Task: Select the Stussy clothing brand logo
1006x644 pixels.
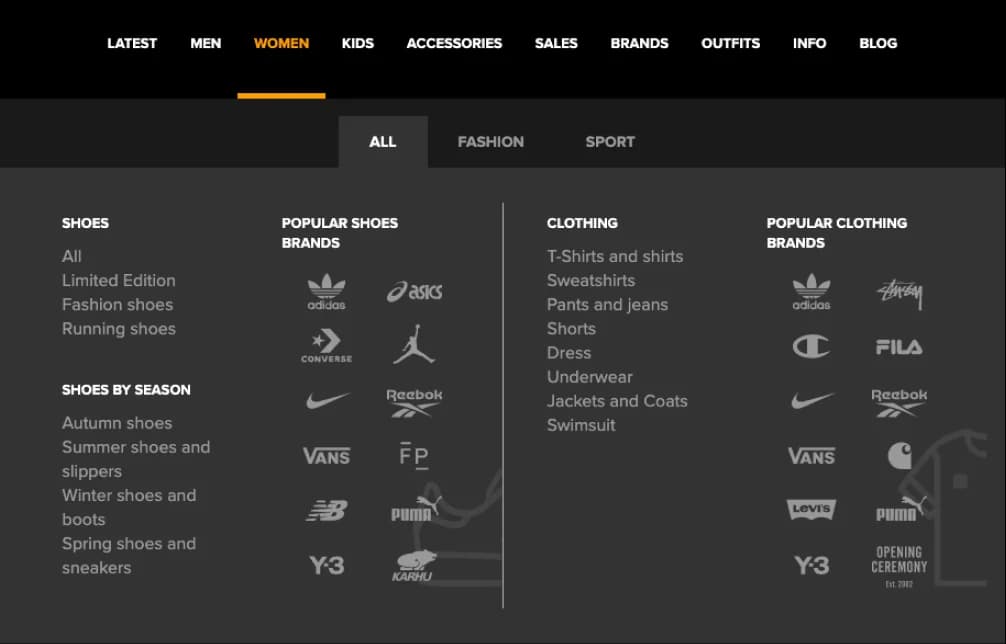Action: pyautogui.click(x=899, y=293)
